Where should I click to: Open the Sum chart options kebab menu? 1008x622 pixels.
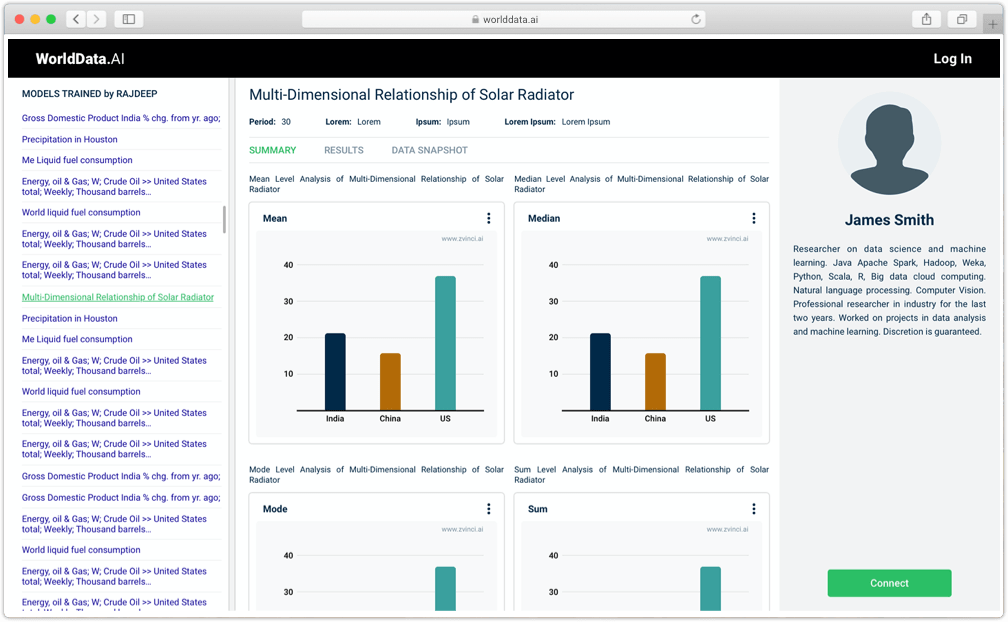tap(754, 508)
